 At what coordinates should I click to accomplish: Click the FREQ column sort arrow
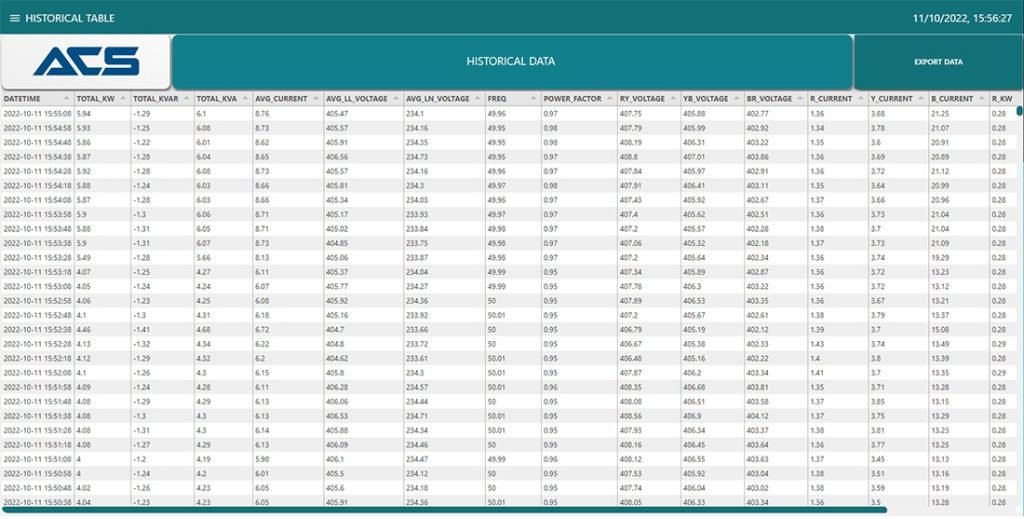pos(533,99)
